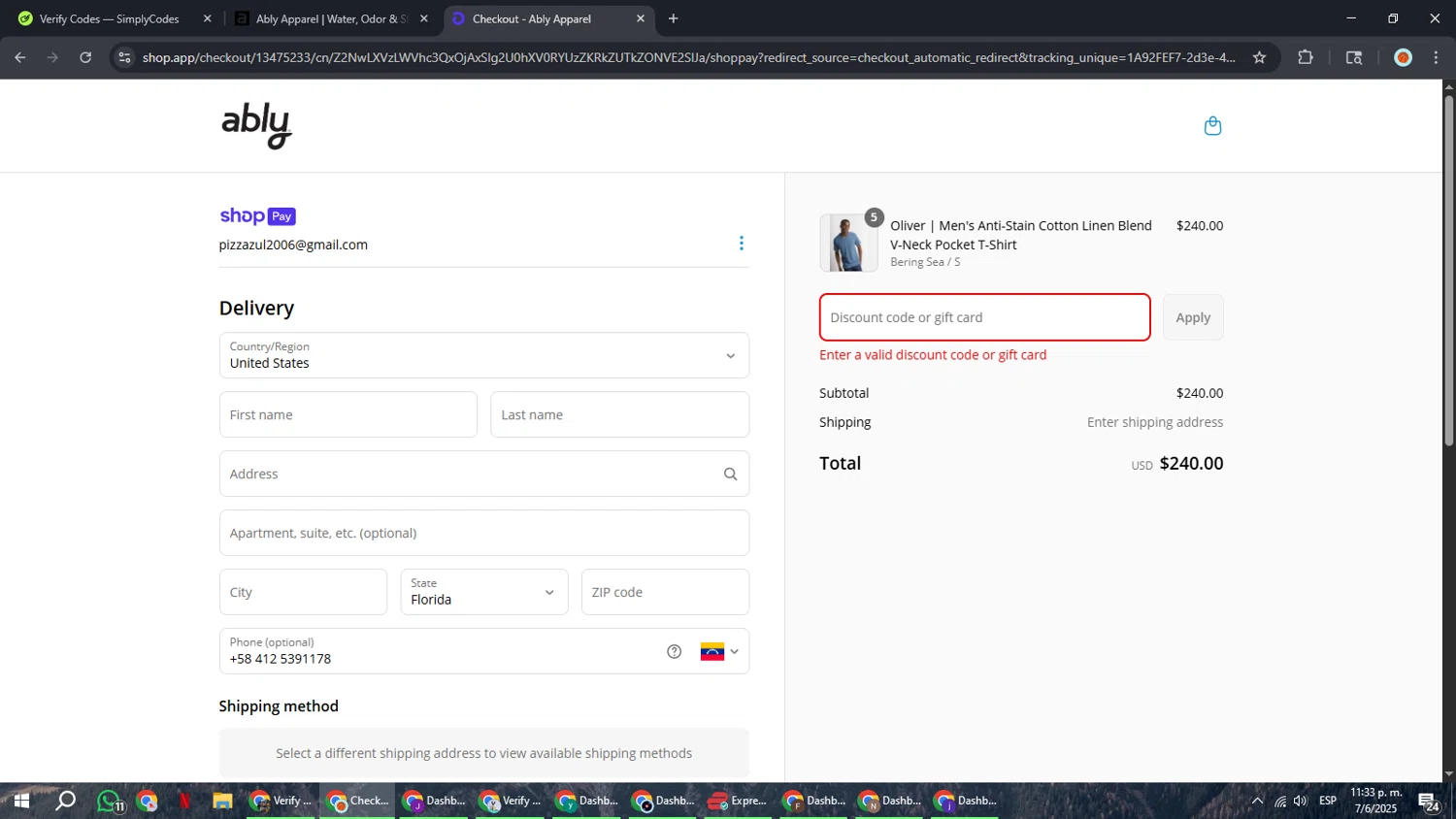Click the Last name field
Viewport: 1456px width, 819px height.
point(619,415)
